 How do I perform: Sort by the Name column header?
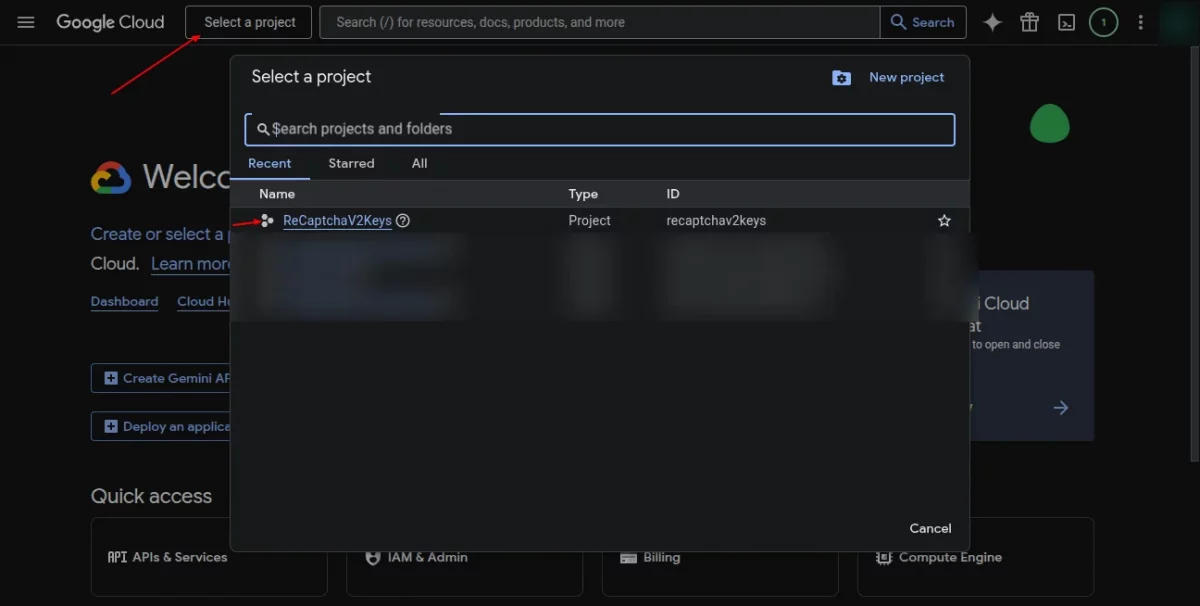[x=277, y=194]
